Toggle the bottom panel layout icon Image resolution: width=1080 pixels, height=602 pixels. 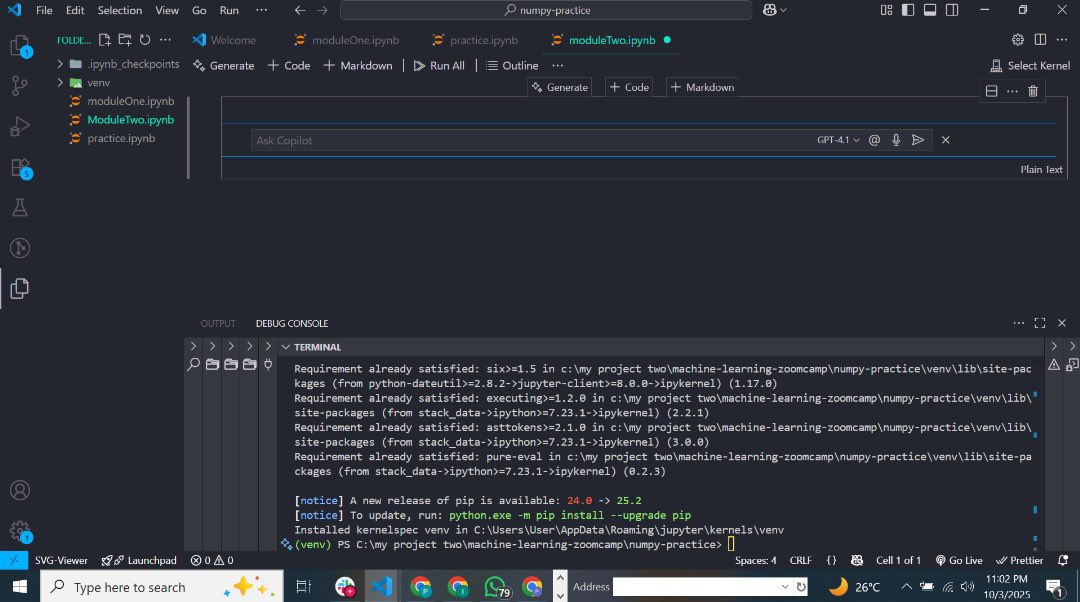click(x=930, y=10)
